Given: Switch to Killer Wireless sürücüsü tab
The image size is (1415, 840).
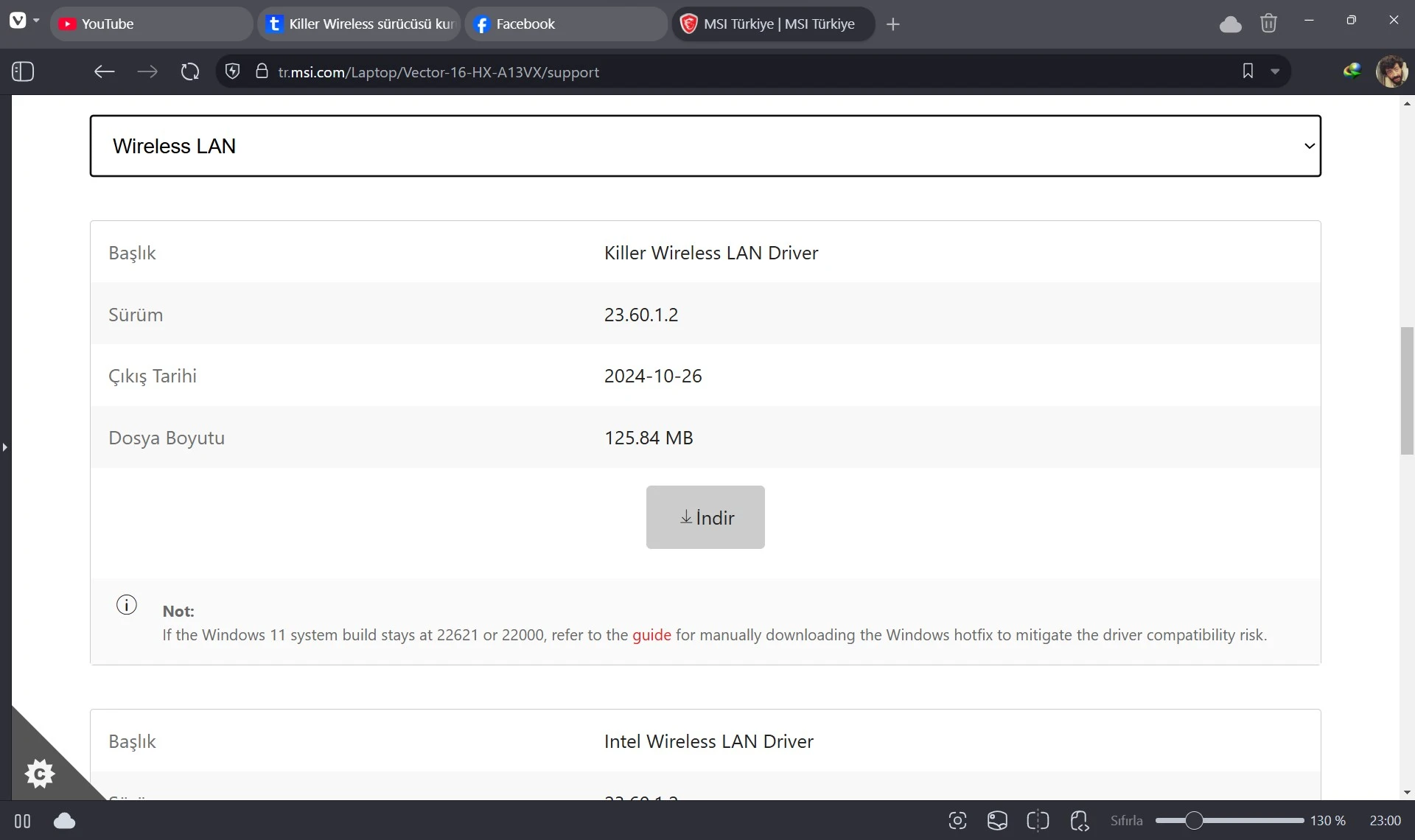Looking at the screenshot, I should (x=359, y=24).
